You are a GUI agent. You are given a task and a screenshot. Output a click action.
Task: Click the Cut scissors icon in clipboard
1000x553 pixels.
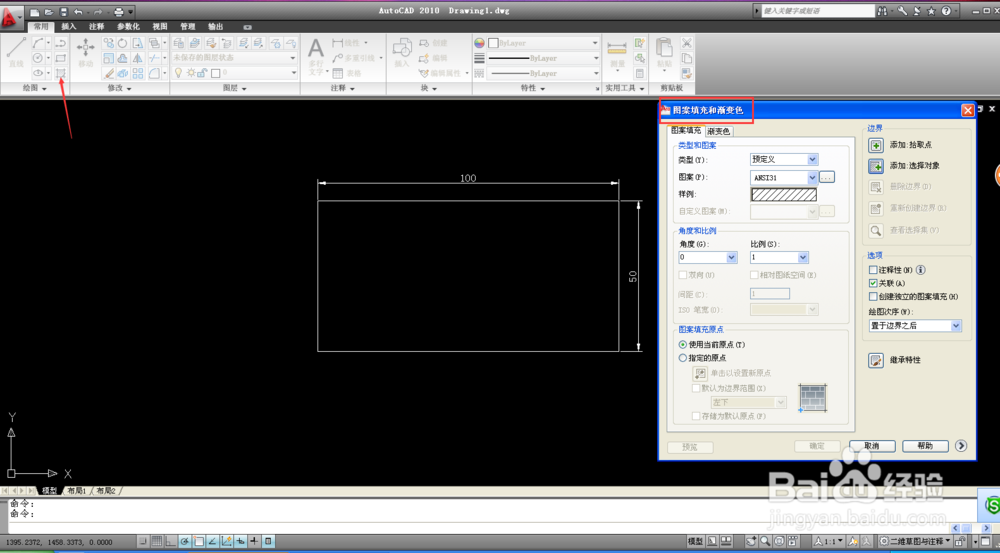686,43
